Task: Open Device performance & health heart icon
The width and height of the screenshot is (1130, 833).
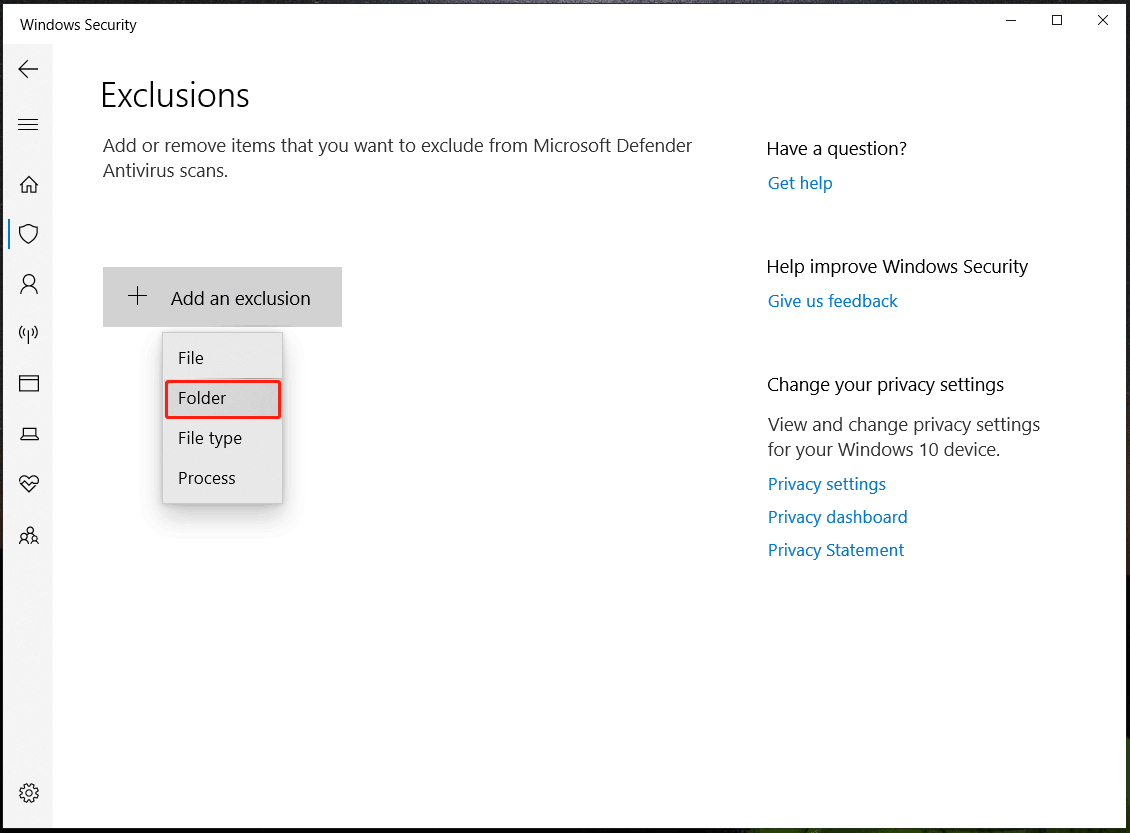Action: pos(29,484)
